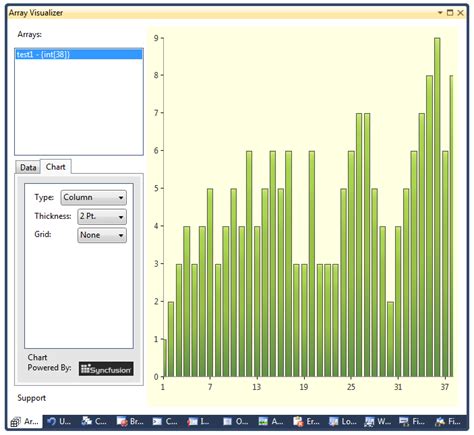Open the Br... breakpoints tab icon
The image size is (474, 435).
click(x=122, y=422)
